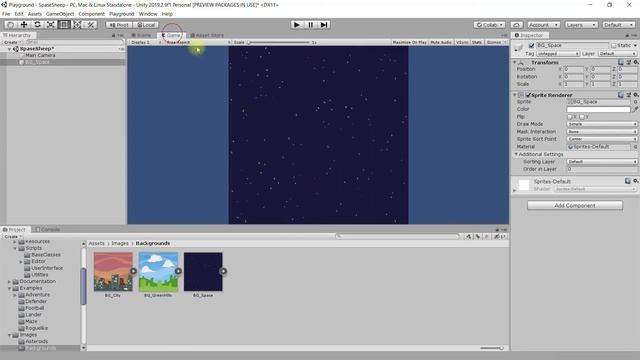Click the Add Component button

(575, 205)
